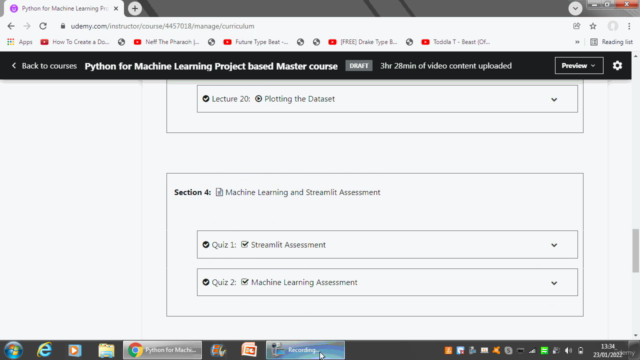Open course settings gear
The height and width of the screenshot is (360, 640).
tap(617, 66)
